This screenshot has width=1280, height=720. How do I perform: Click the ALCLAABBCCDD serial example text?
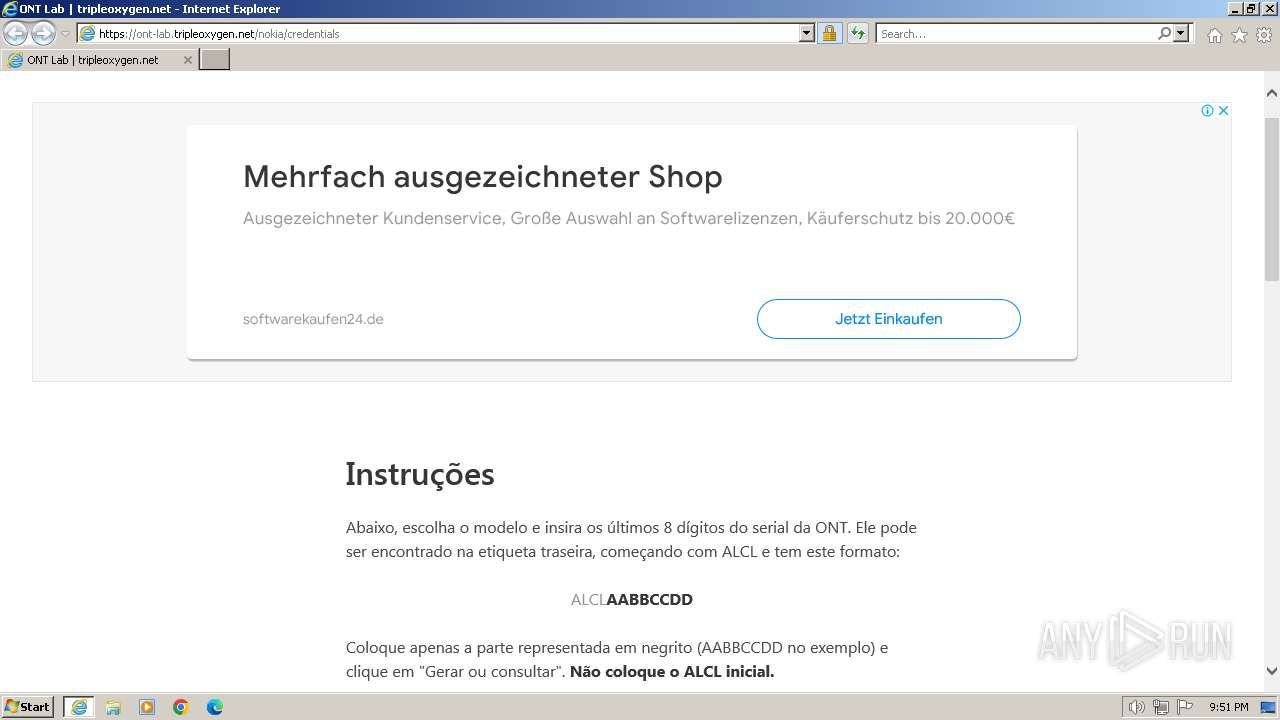(x=632, y=599)
